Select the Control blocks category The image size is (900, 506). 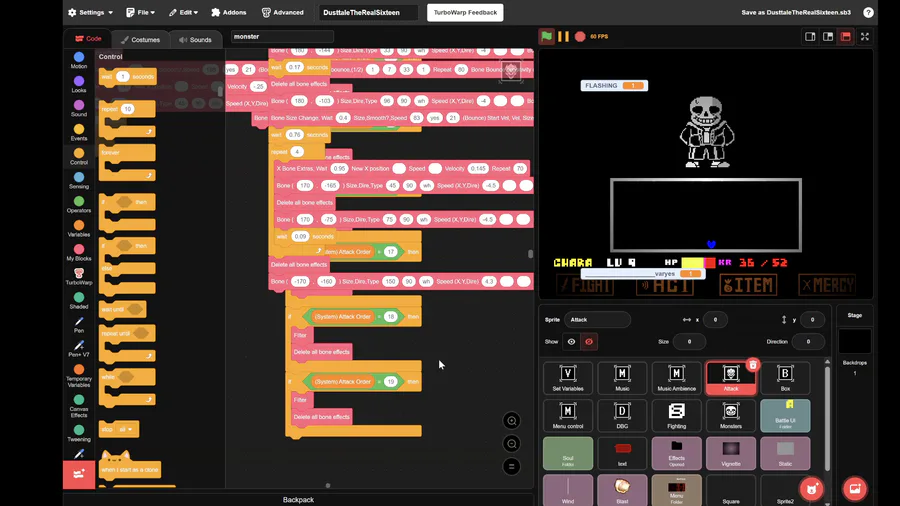click(x=79, y=157)
